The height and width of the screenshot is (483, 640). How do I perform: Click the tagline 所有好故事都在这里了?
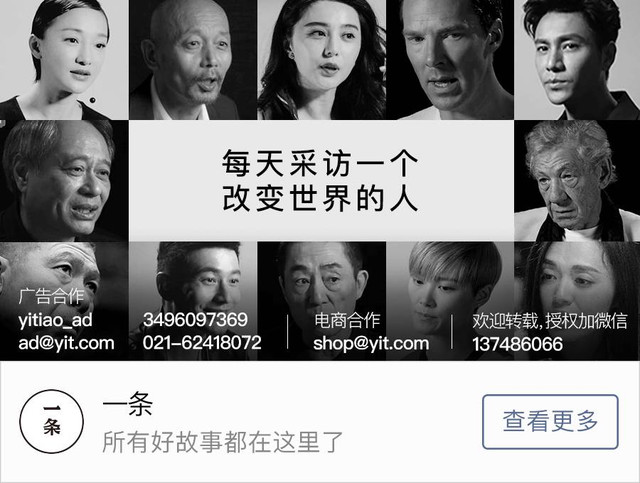(223, 441)
